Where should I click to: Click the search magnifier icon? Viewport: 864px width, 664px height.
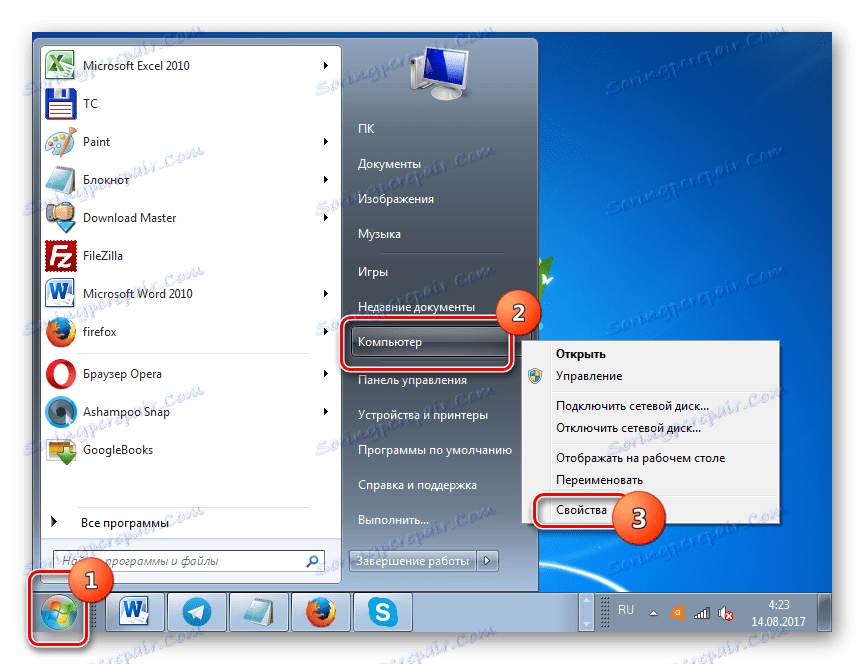(x=312, y=561)
